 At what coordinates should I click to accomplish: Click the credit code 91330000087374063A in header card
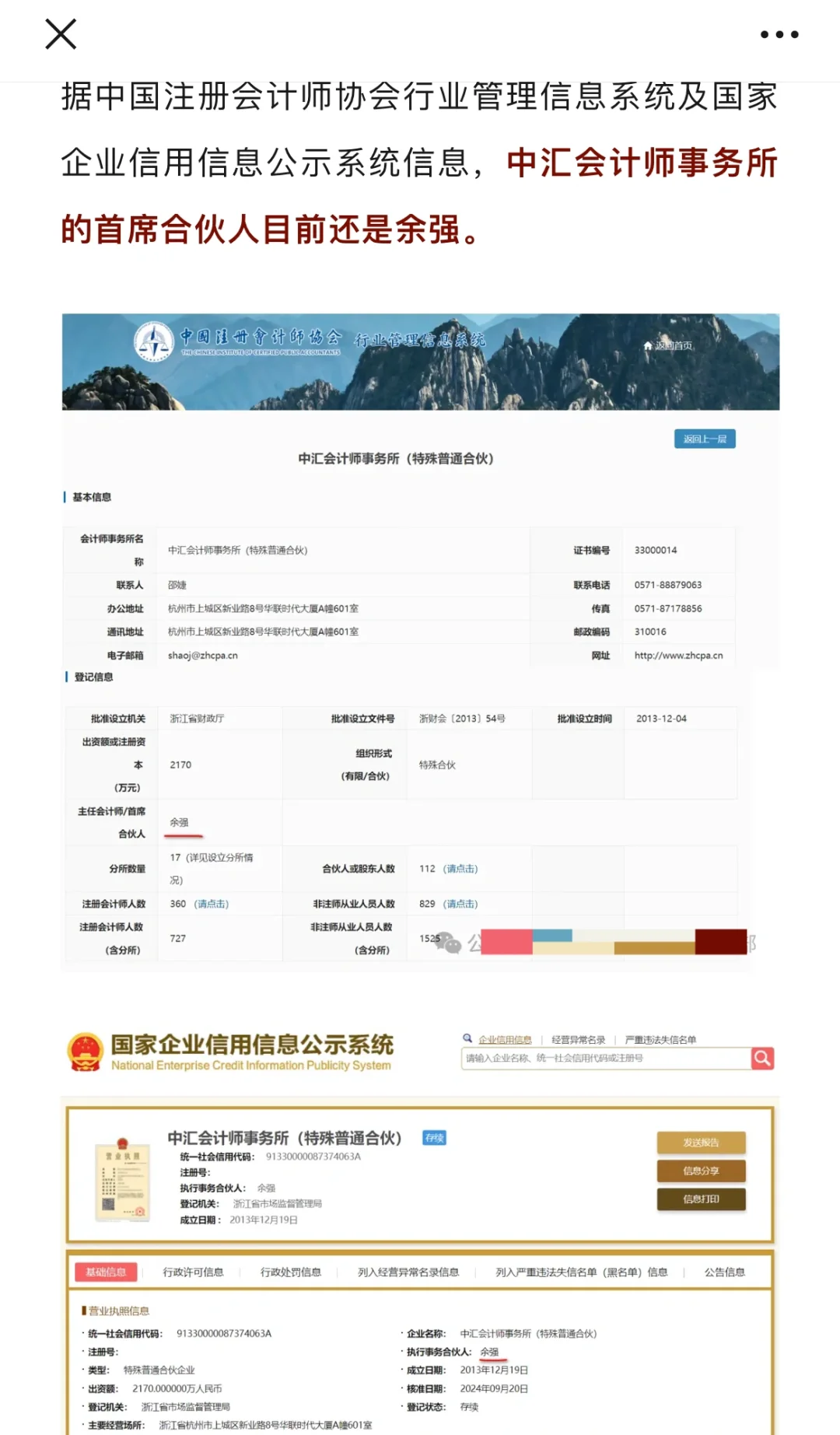tap(313, 1157)
